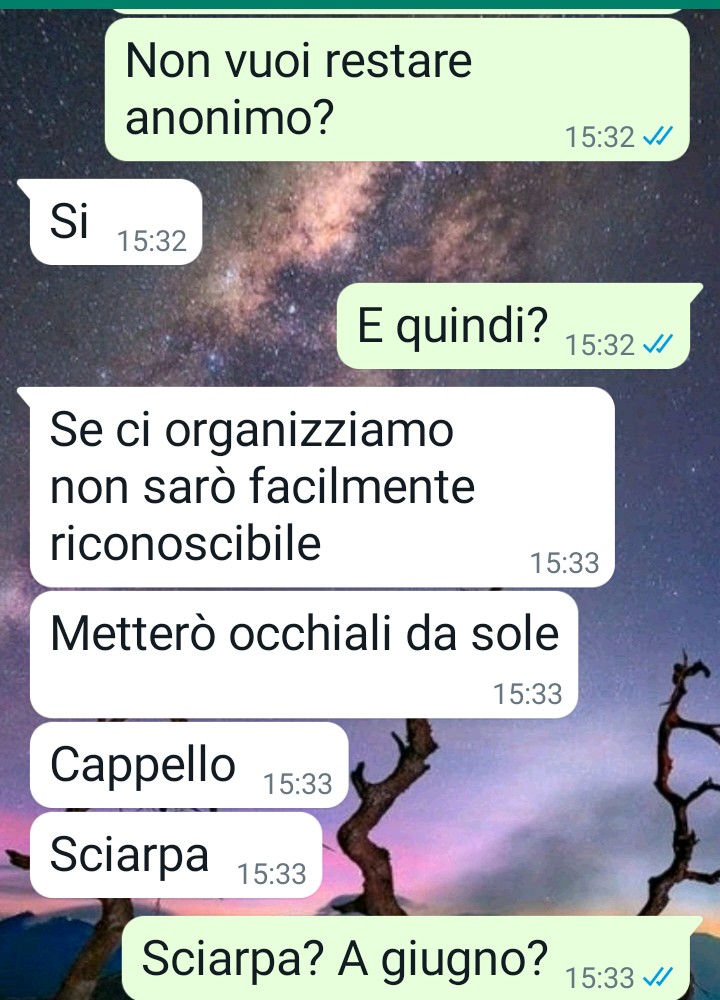The width and height of the screenshot is (720, 1000).
Task: Select the 'Metterò occhiali da sole' message
Action: click(x=304, y=654)
